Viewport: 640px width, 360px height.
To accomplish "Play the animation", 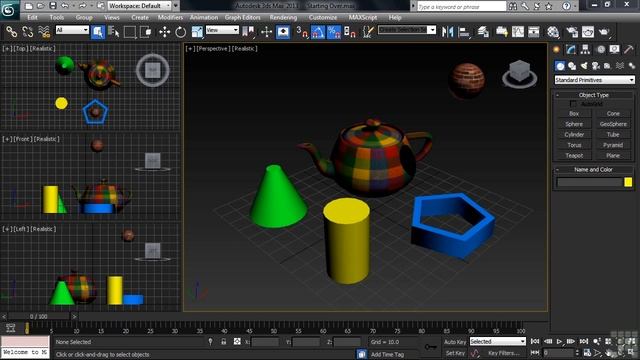I will 559,341.
